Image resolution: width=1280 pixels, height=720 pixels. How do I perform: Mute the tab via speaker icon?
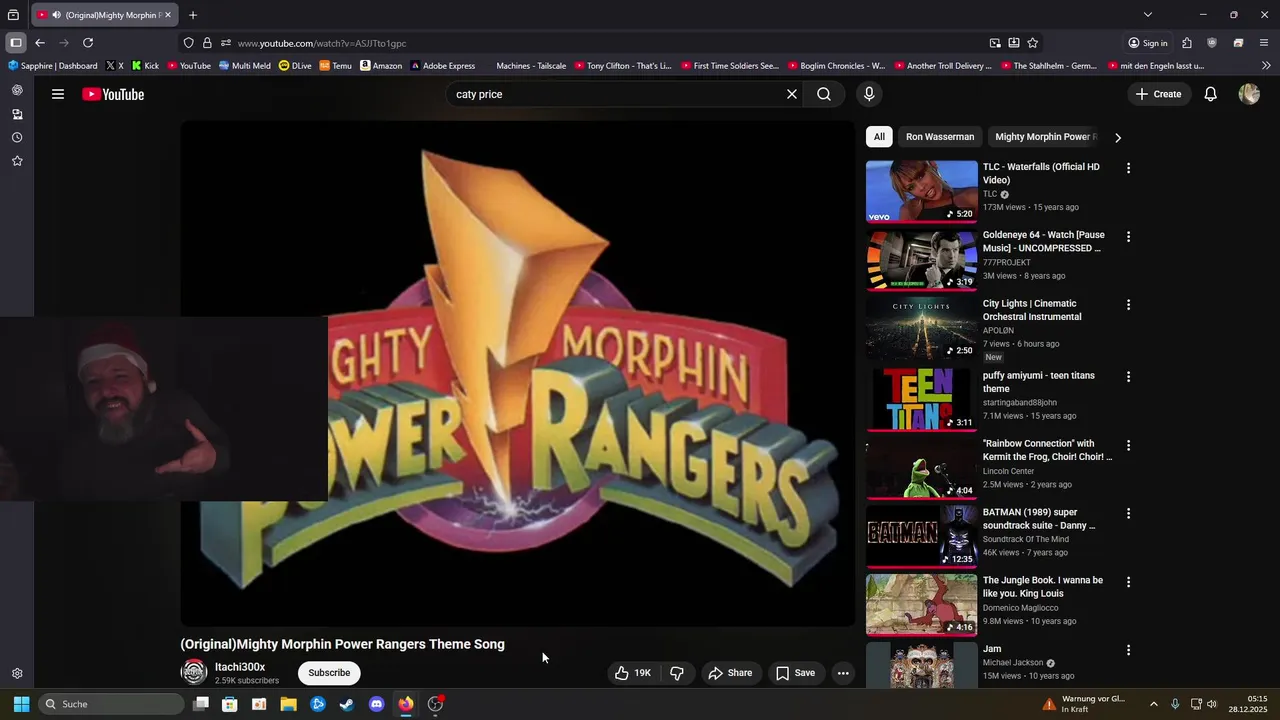pyautogui.click(x=56, y=15)
